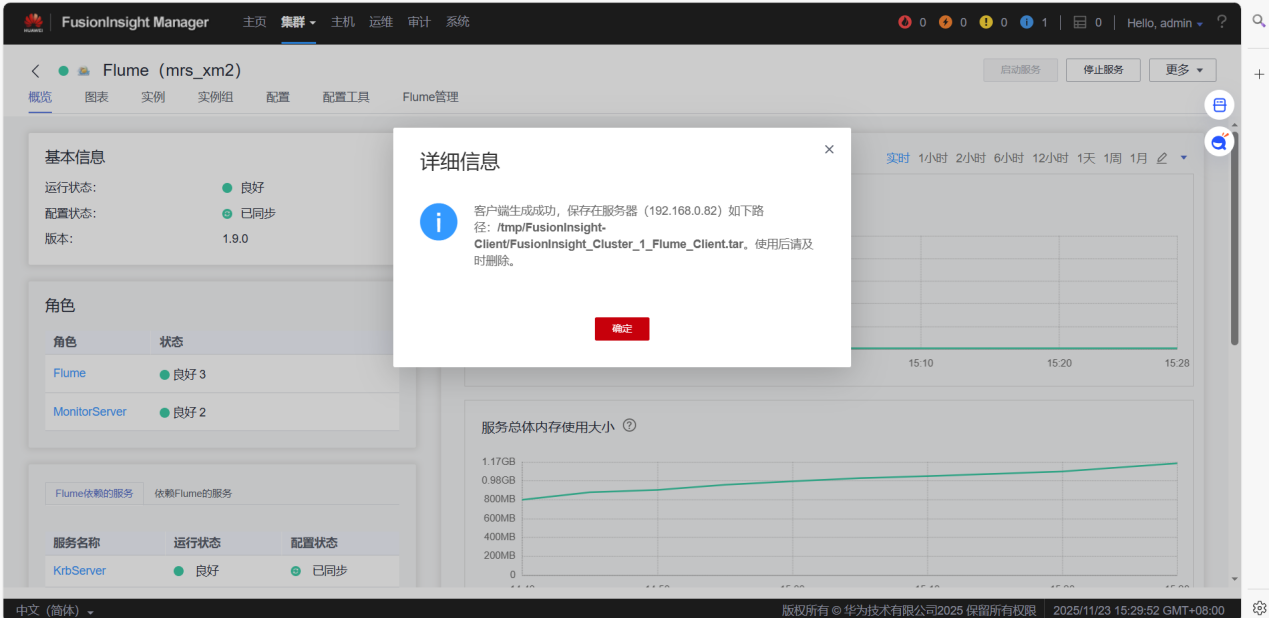Viewport: 1269px width, 618px height.
Task: View the yellow minor alarm warning icon
Action: tap(986, 21)
